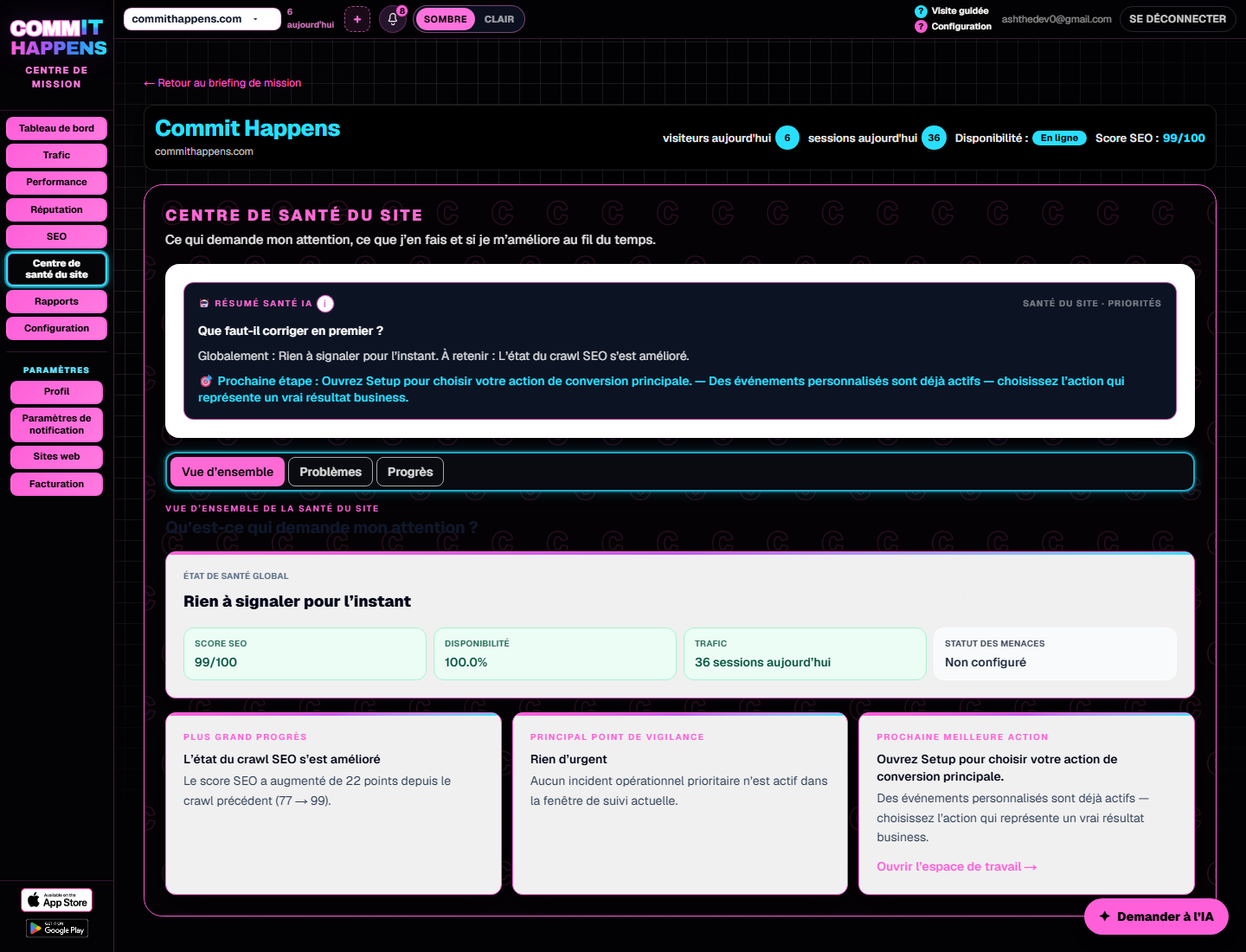Click the top bar Configuration link text
1246x952 pixels.
pyautogui.click(x=961, y=27)
